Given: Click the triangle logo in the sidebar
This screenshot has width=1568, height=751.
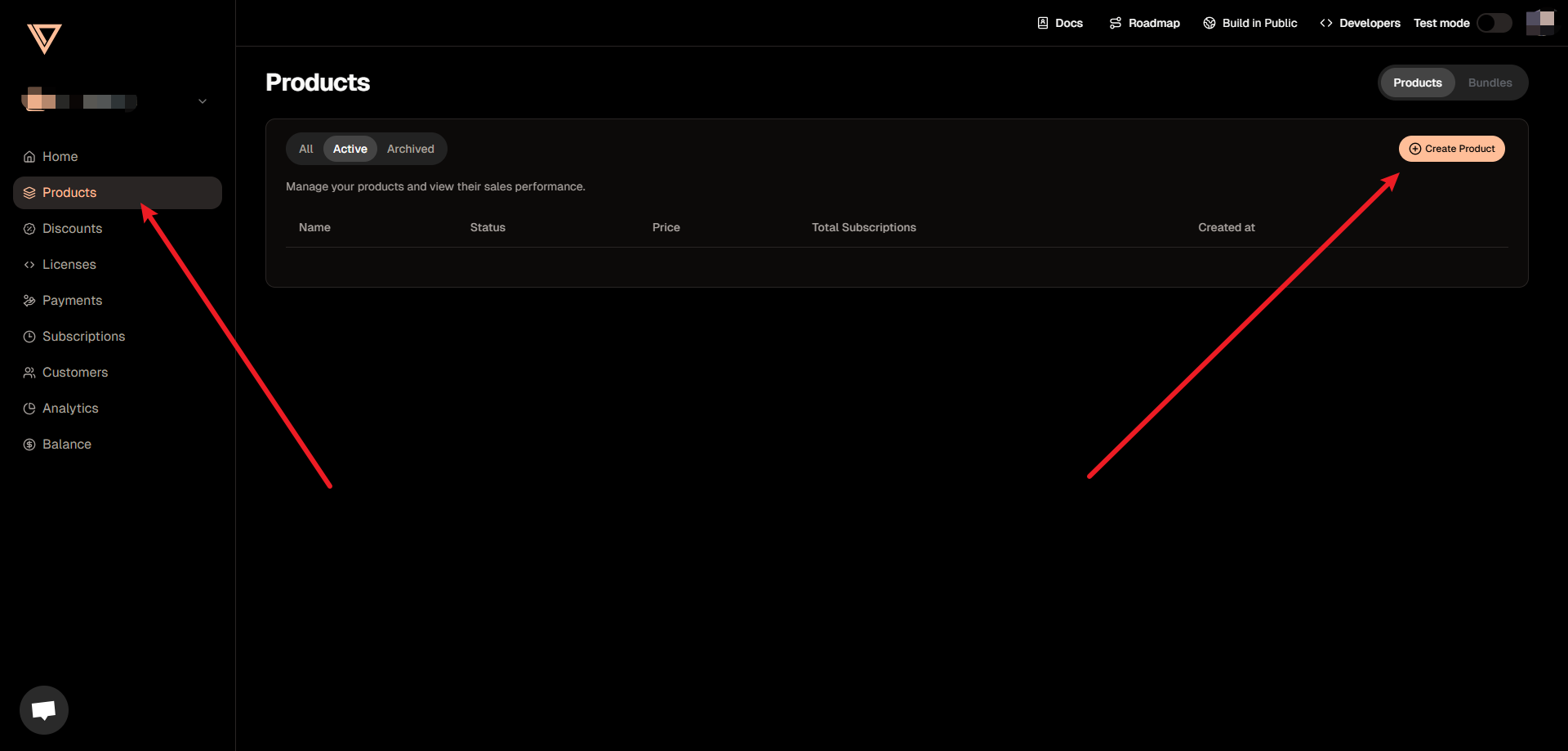Looking at the screenshot, I should [44, 38].
